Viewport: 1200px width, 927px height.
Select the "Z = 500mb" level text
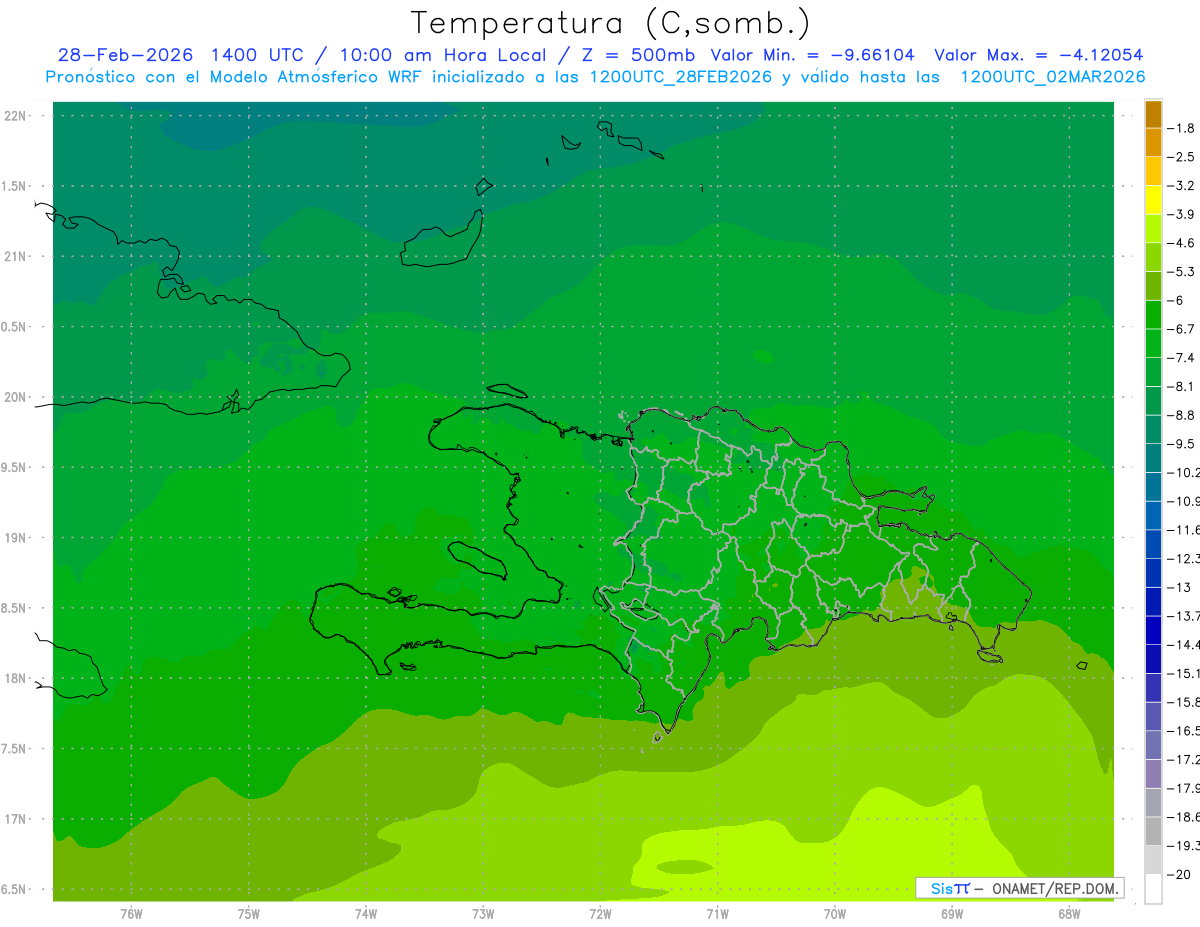pos(639,55)
